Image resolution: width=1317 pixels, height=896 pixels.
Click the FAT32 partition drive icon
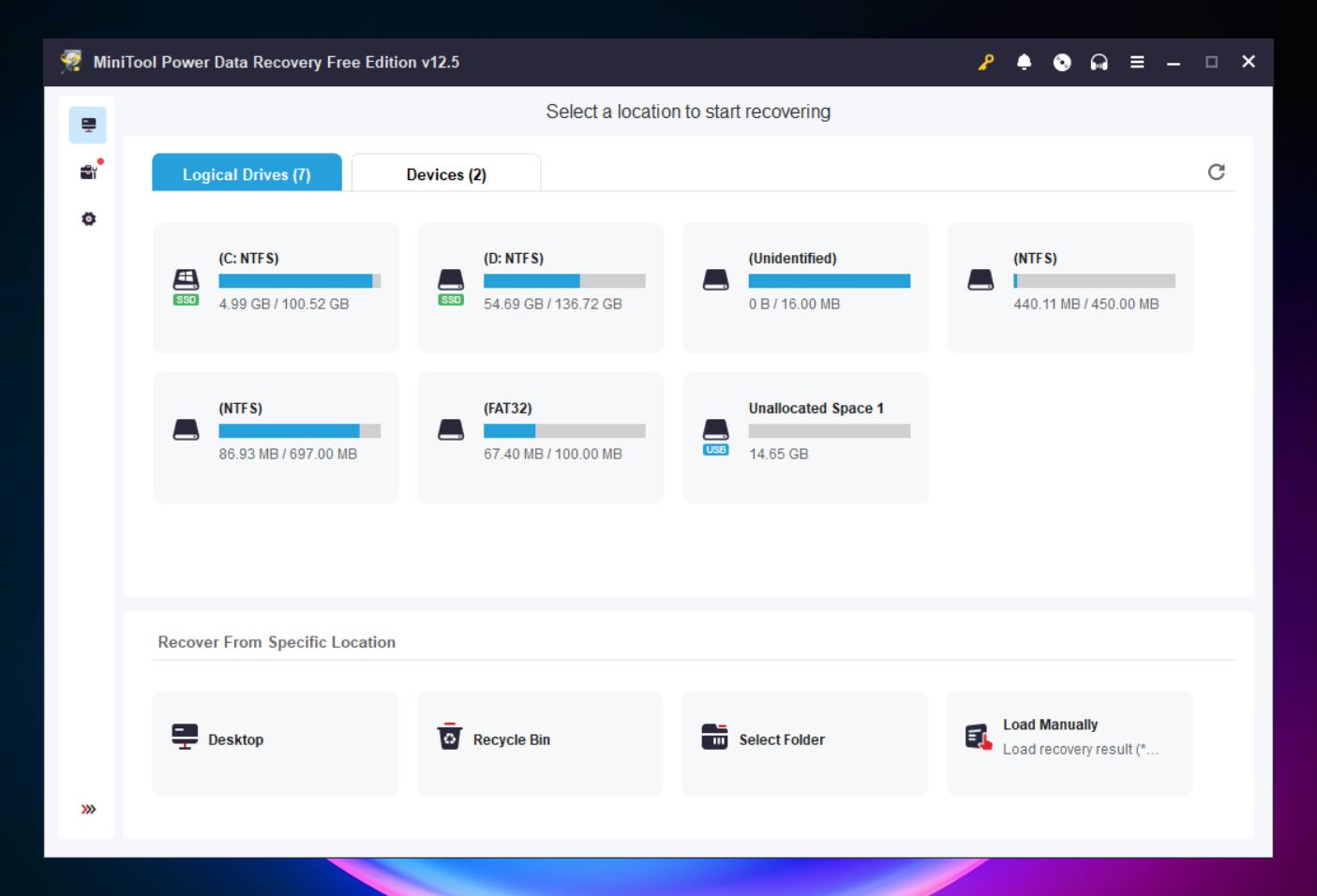451,429
